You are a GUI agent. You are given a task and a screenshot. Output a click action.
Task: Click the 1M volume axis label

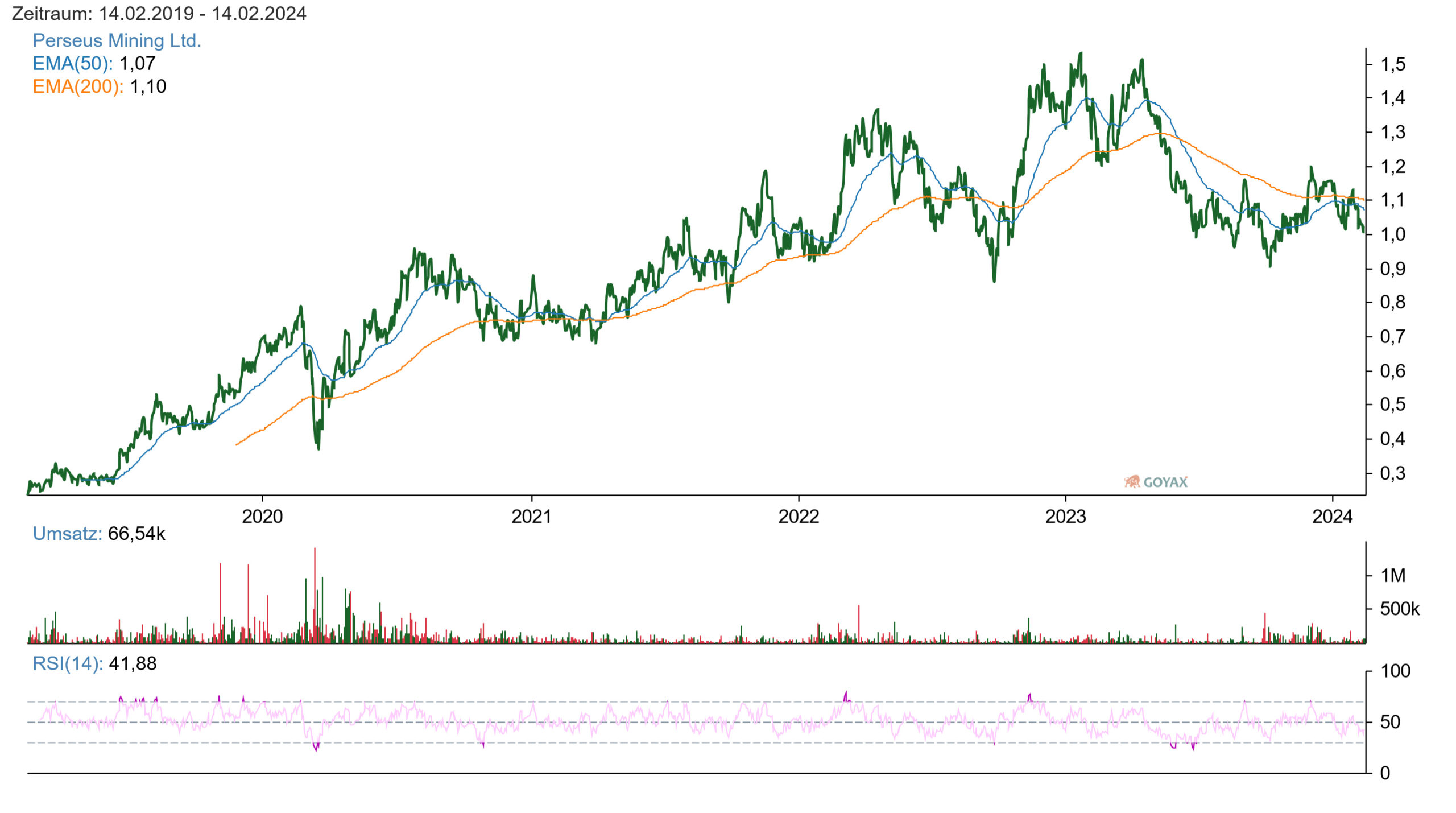click(1393, 576)
